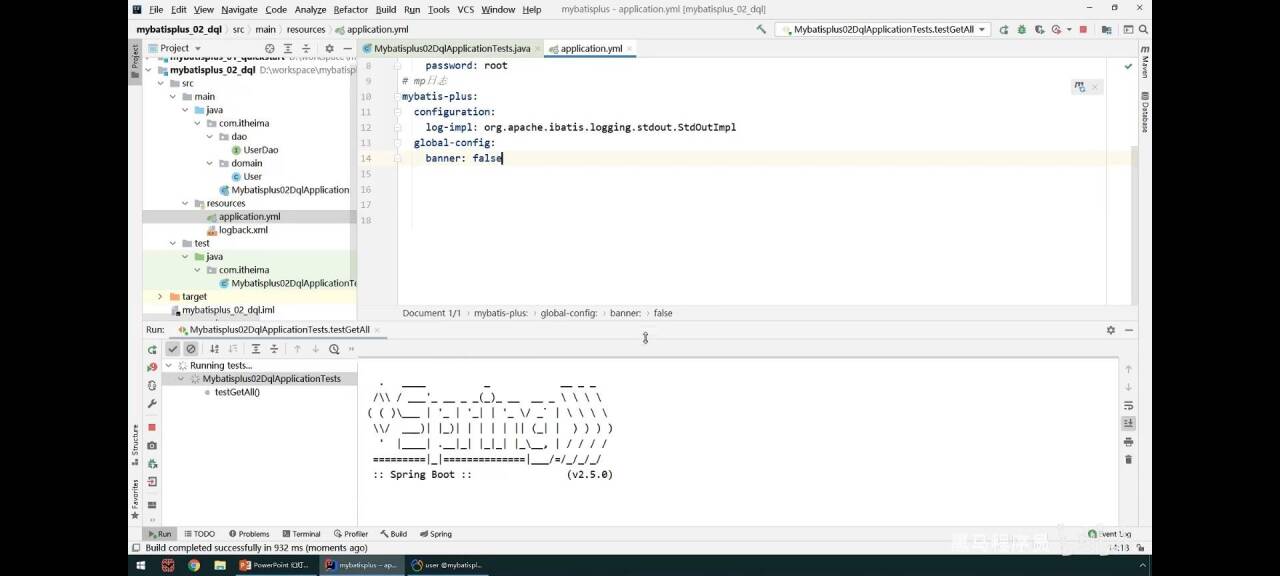Run with coverage from top toolbar
This screenshot has width=1280, height=576.
click(x=1040, y=30)
